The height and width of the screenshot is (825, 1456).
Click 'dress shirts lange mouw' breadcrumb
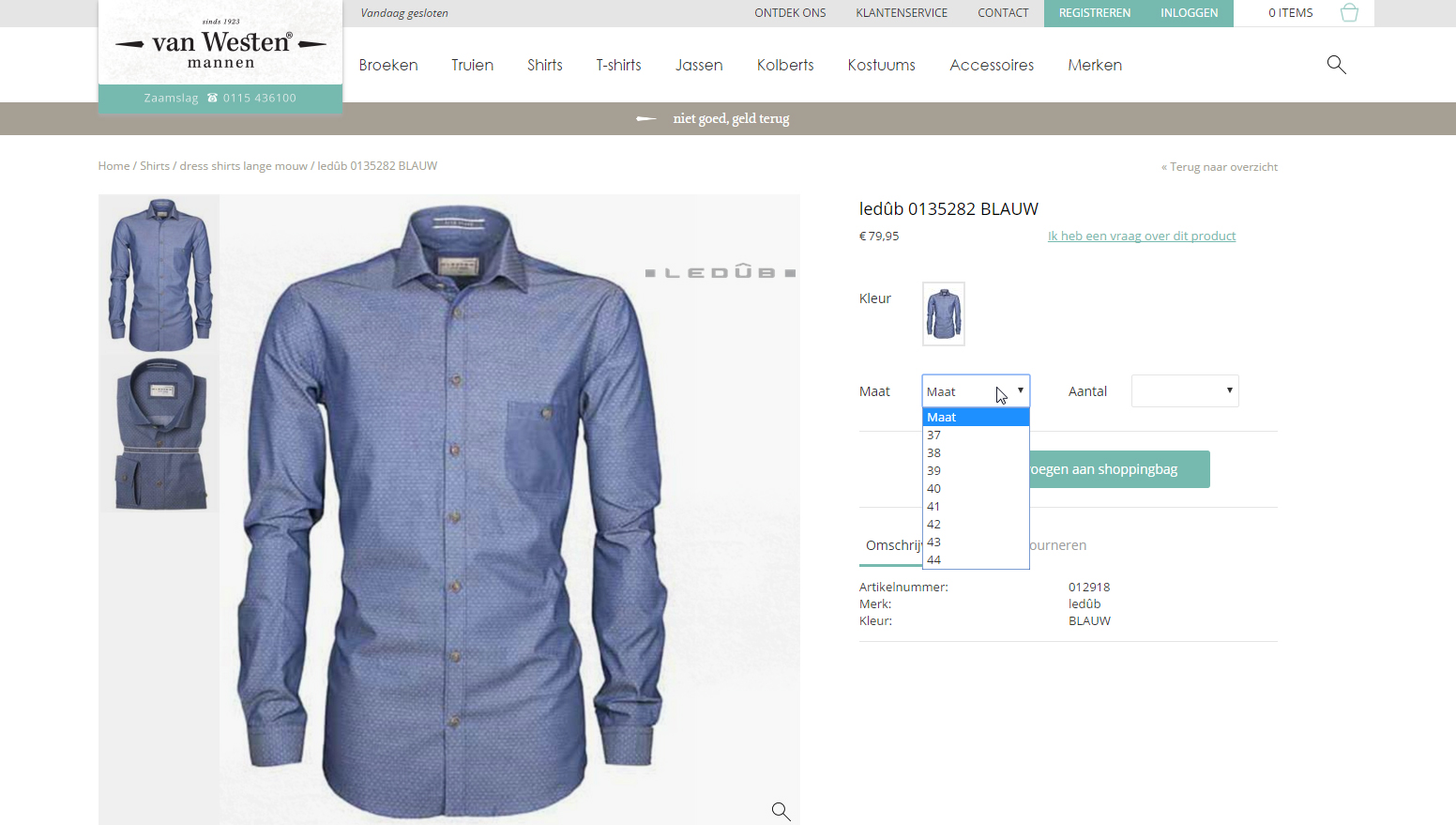tap(244, 166)
